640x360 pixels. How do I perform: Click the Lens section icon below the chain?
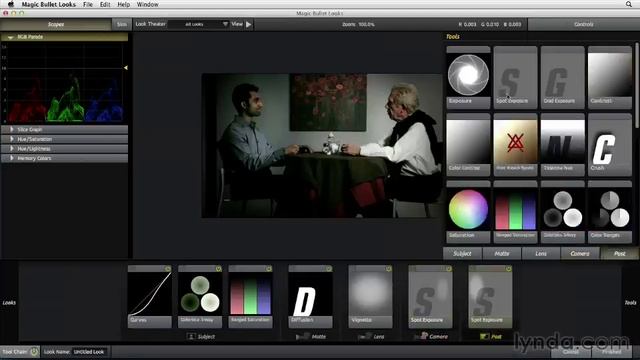[364, 337]
